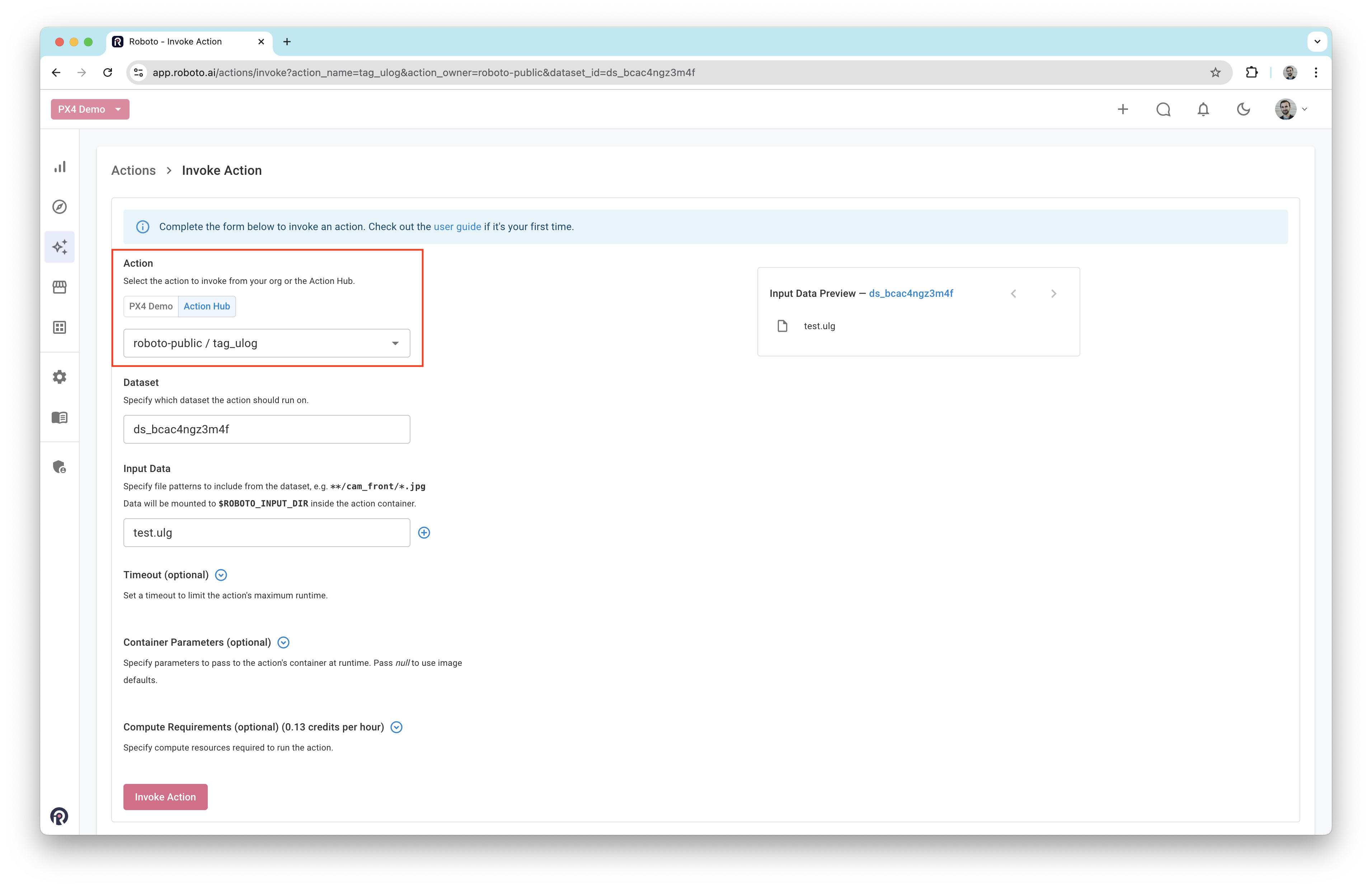Click the Action Hub storefront sidebar icon
This screenshot has height=888, width=1372.
pyautogui.click(x=60, y=287)
